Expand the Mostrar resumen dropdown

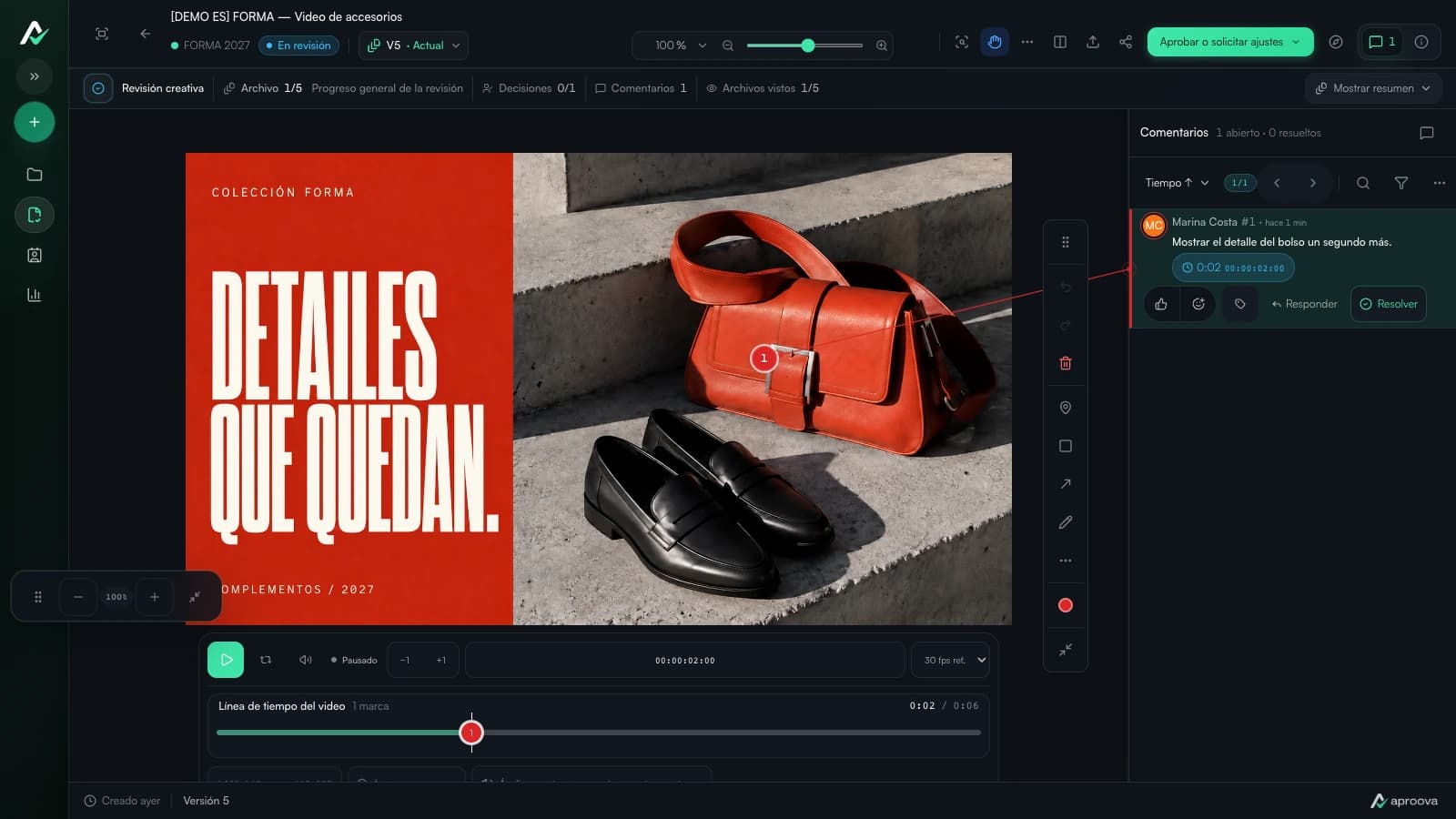(1373, 88)
